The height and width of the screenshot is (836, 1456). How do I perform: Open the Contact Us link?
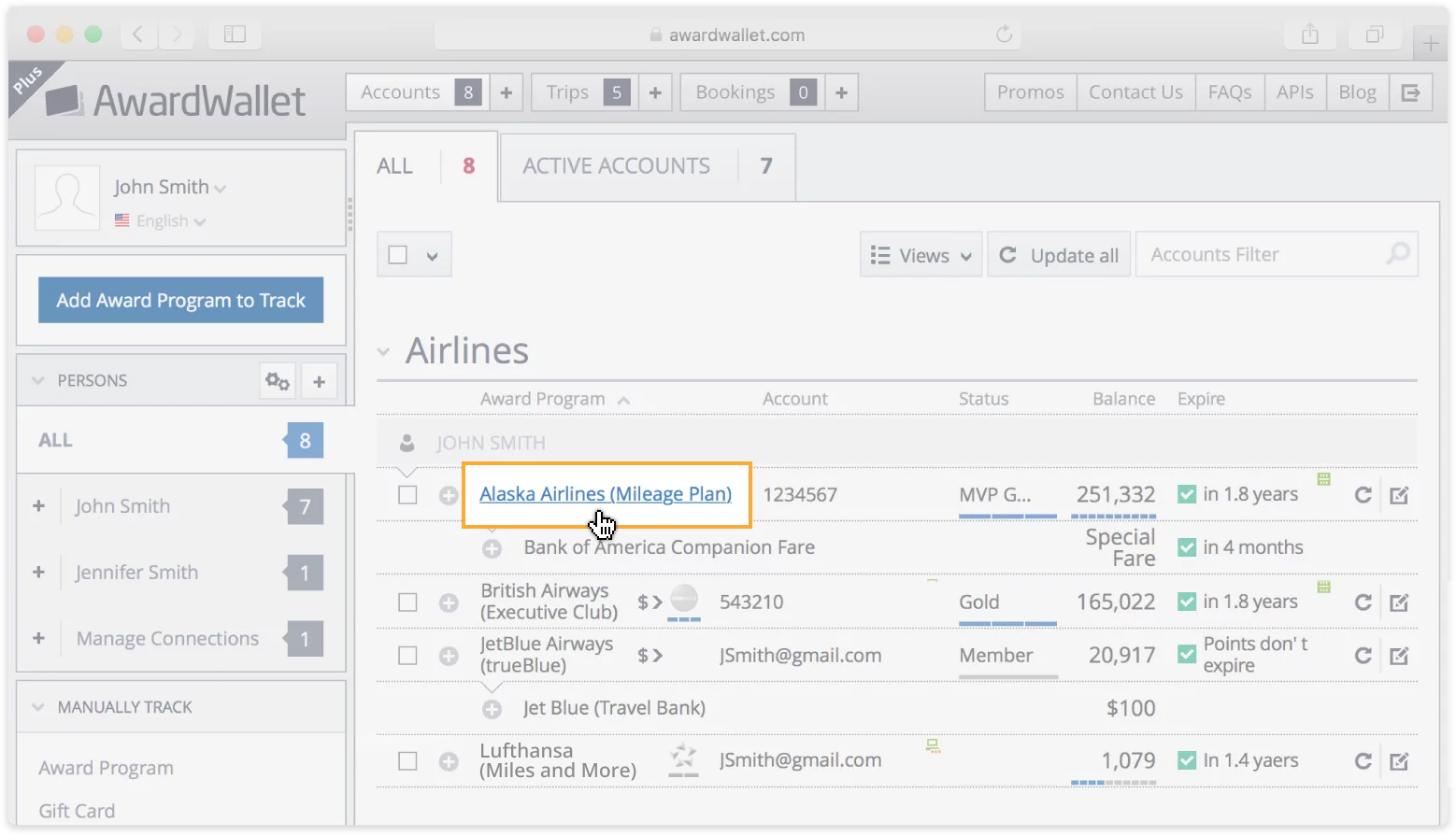pos(1135,92)
